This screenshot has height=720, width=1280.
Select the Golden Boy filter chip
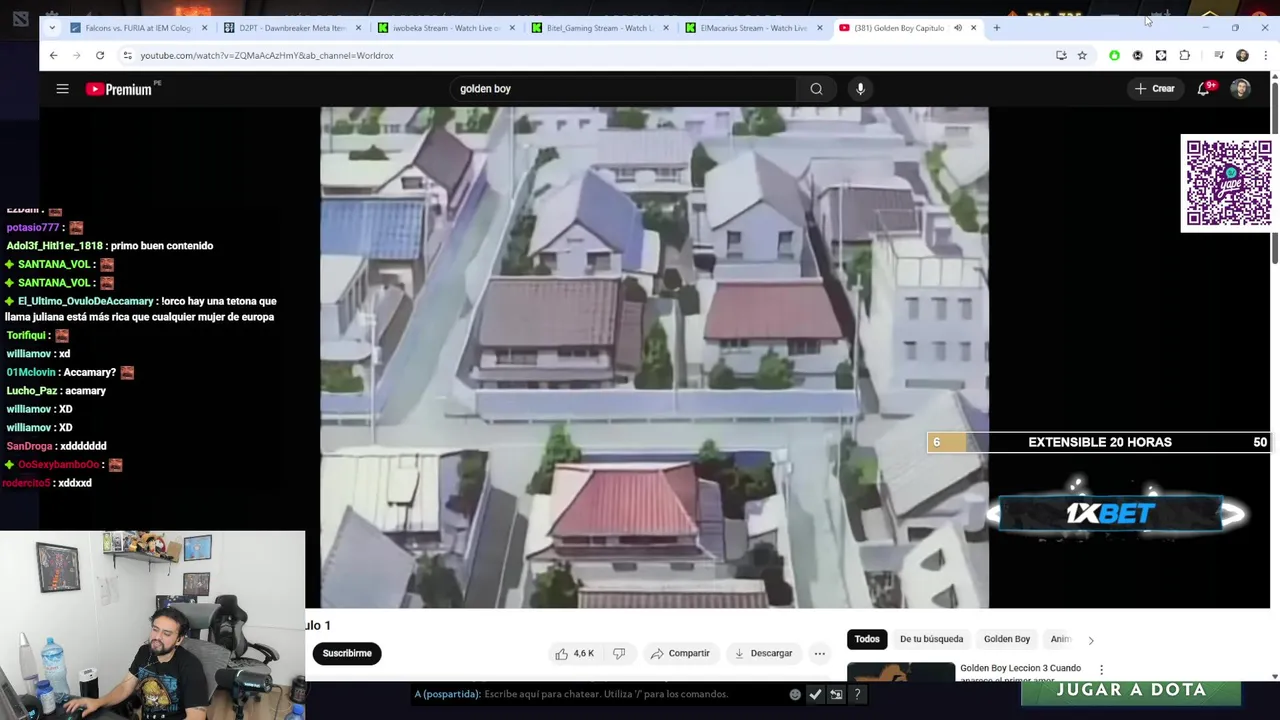coord(1007,639)
